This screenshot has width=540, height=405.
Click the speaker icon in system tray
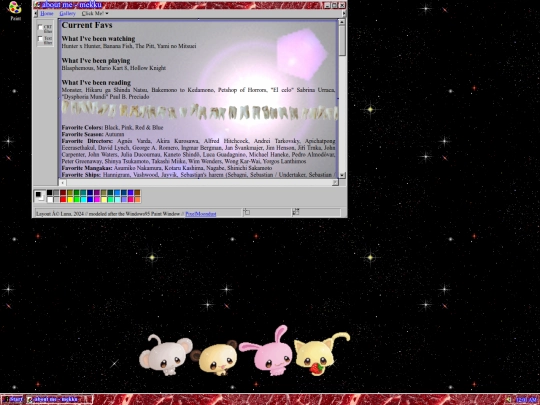509,399
